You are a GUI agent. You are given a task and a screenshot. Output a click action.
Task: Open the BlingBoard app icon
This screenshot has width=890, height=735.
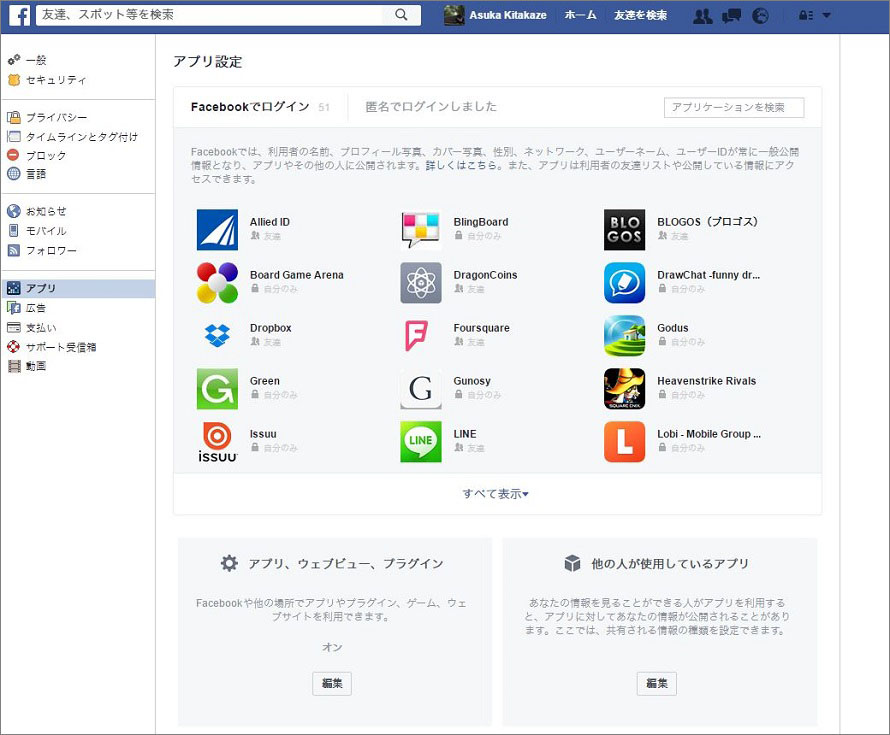421,230
